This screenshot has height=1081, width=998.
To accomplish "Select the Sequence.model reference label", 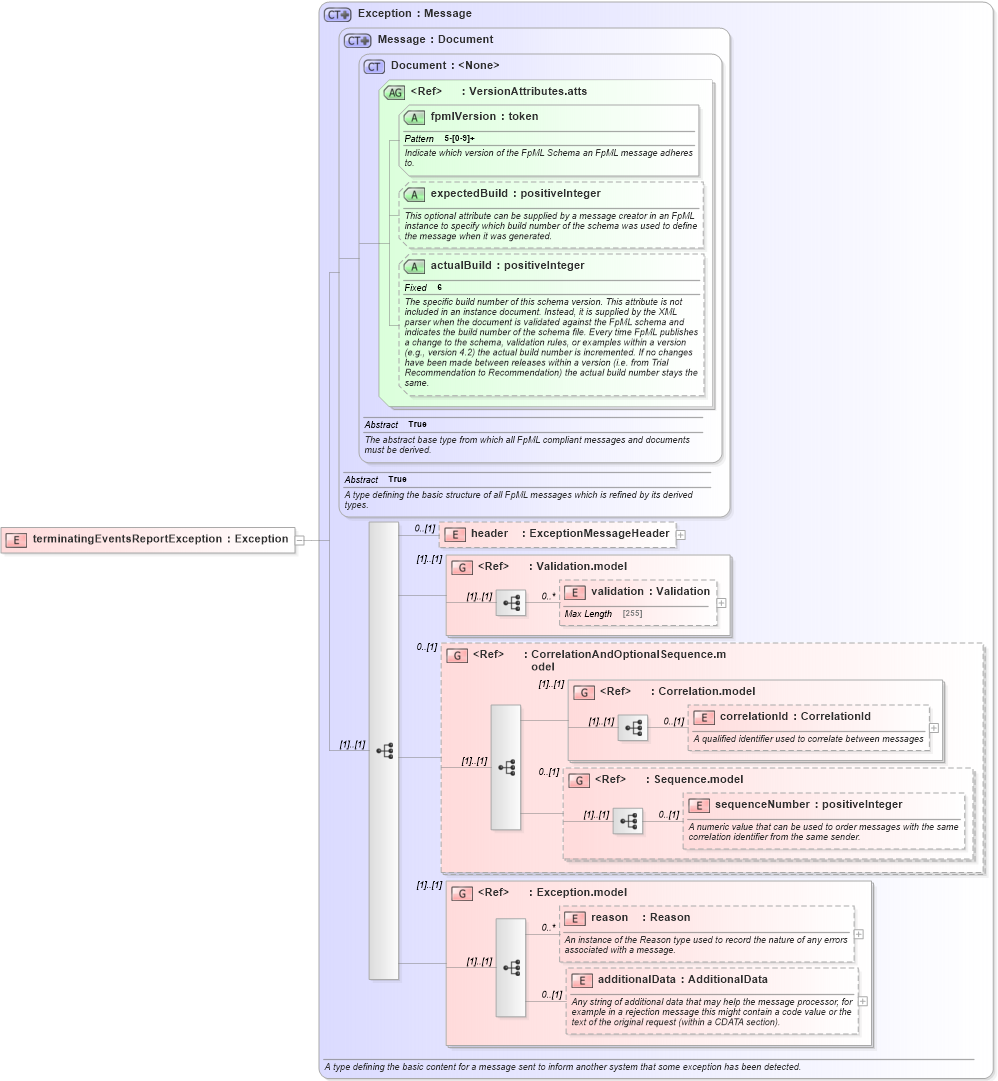I will coord(669,780).
